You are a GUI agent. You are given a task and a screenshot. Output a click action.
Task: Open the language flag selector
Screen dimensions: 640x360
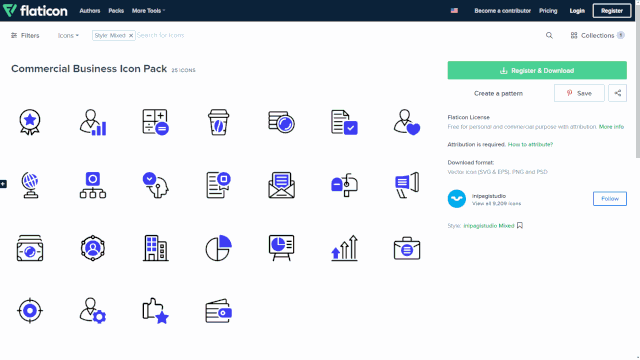tap(454, 11)
